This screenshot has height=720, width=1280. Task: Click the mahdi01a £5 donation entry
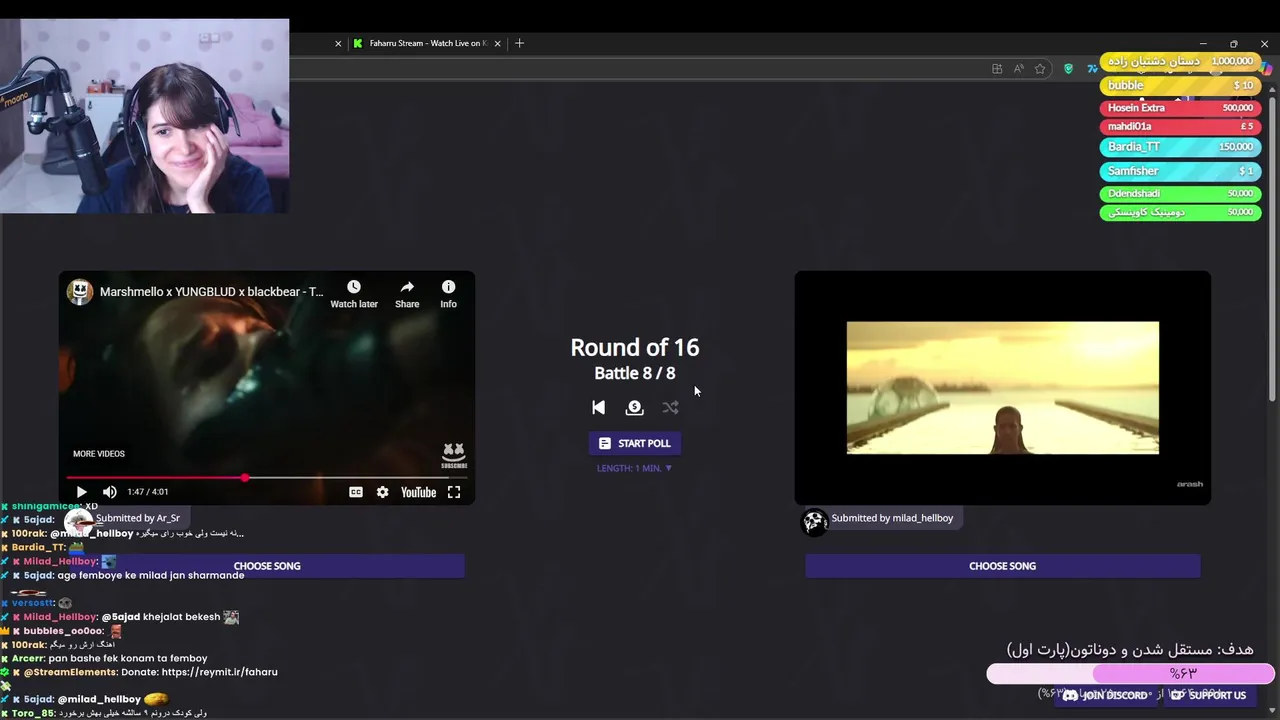pyautogui.click(x=1180, y=127)
